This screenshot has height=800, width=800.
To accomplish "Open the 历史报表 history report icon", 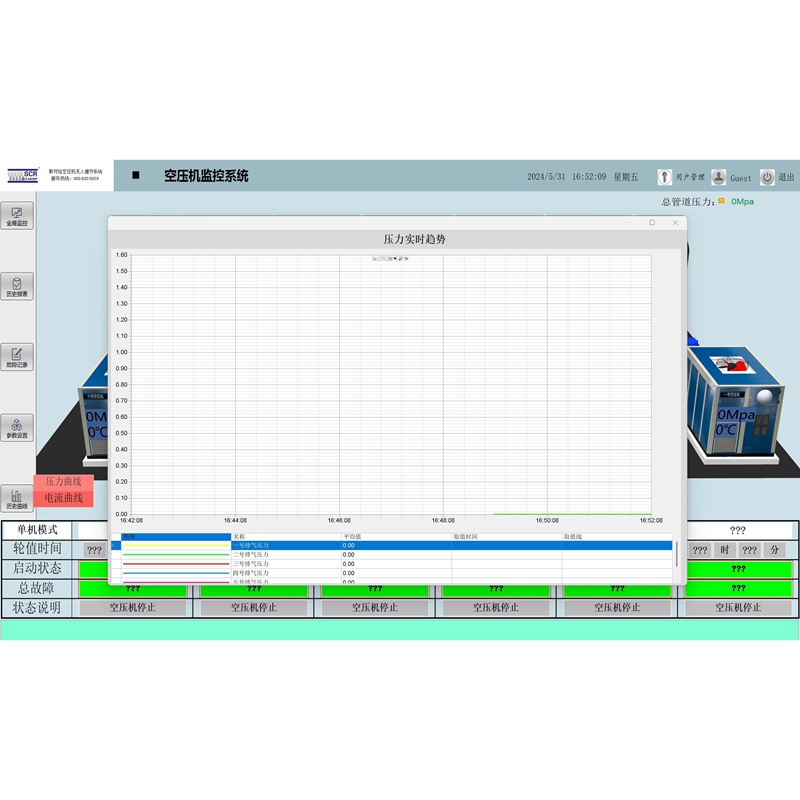I will point(17,285).
